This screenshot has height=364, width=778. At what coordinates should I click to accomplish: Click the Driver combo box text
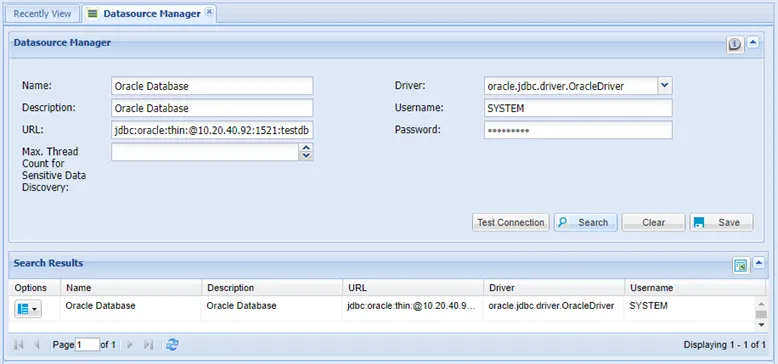(x=571, y=86)
